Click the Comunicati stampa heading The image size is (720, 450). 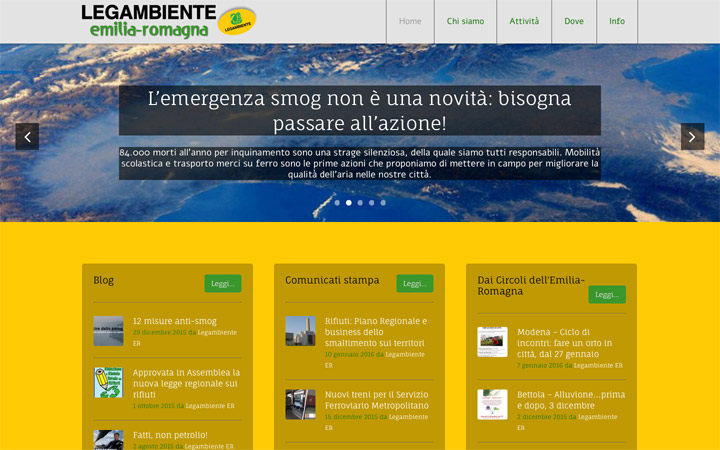point(332,280)
